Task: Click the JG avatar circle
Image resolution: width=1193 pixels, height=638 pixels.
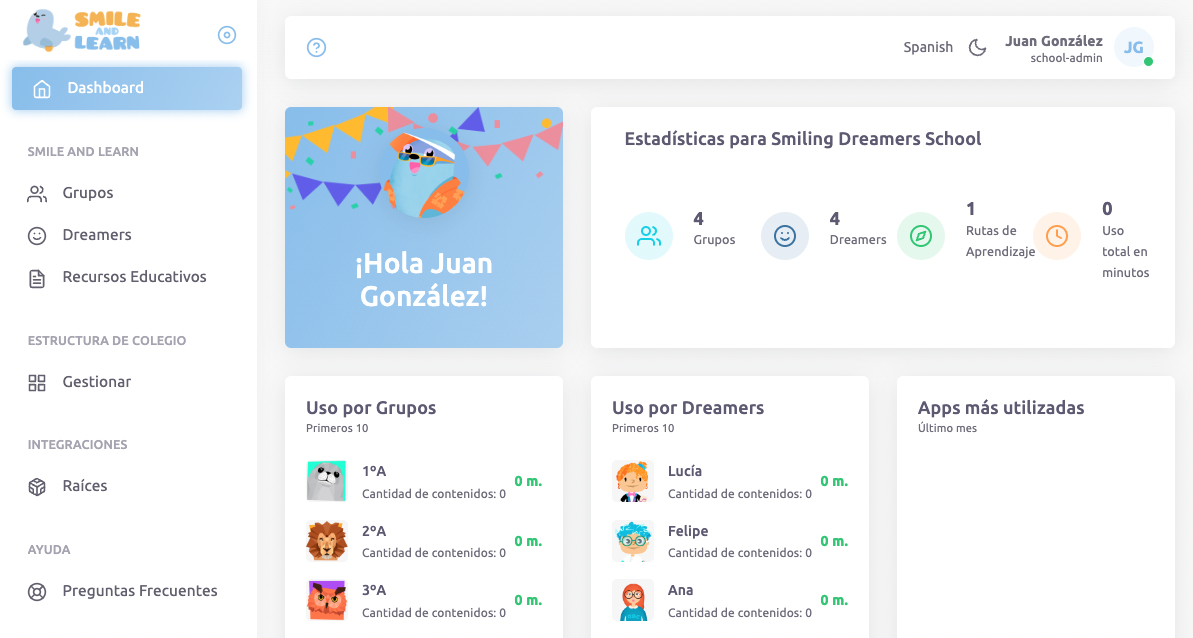Action: 1133,47
